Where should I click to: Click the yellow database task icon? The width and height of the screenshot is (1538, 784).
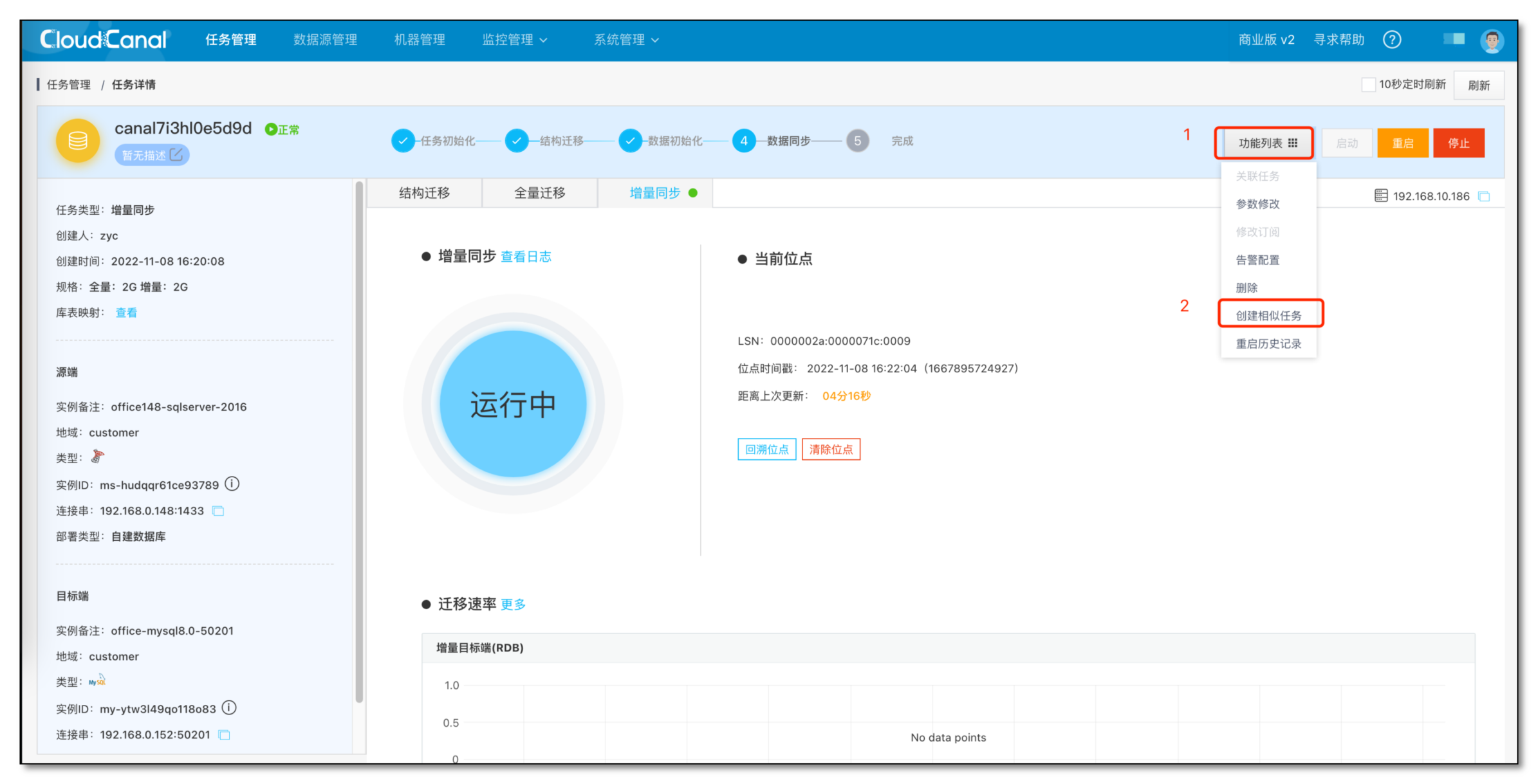point(78,141)
